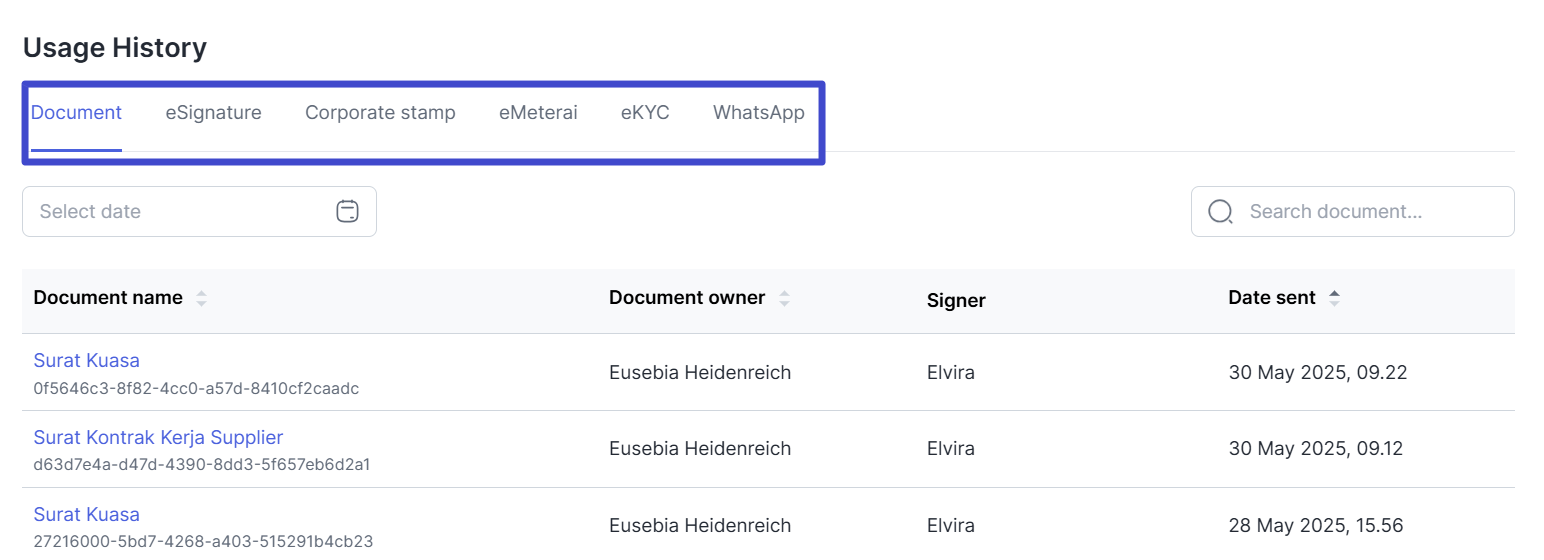Image resolution: width=1544 pixels, height=560 pixels.
Task: Click the Signer column header
Action: click(956, 300)
